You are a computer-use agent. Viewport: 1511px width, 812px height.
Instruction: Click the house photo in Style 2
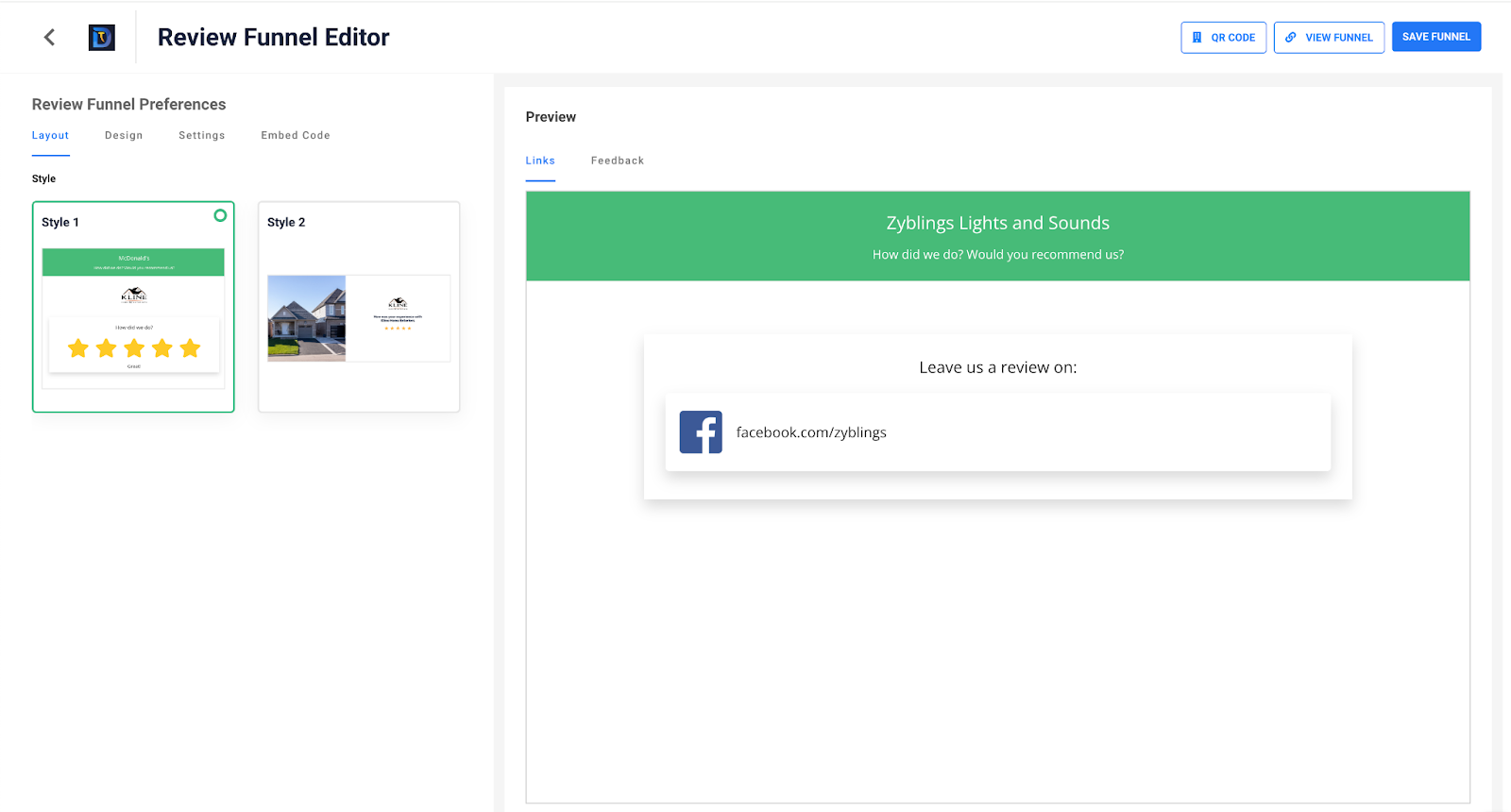(x=307, y=318)
